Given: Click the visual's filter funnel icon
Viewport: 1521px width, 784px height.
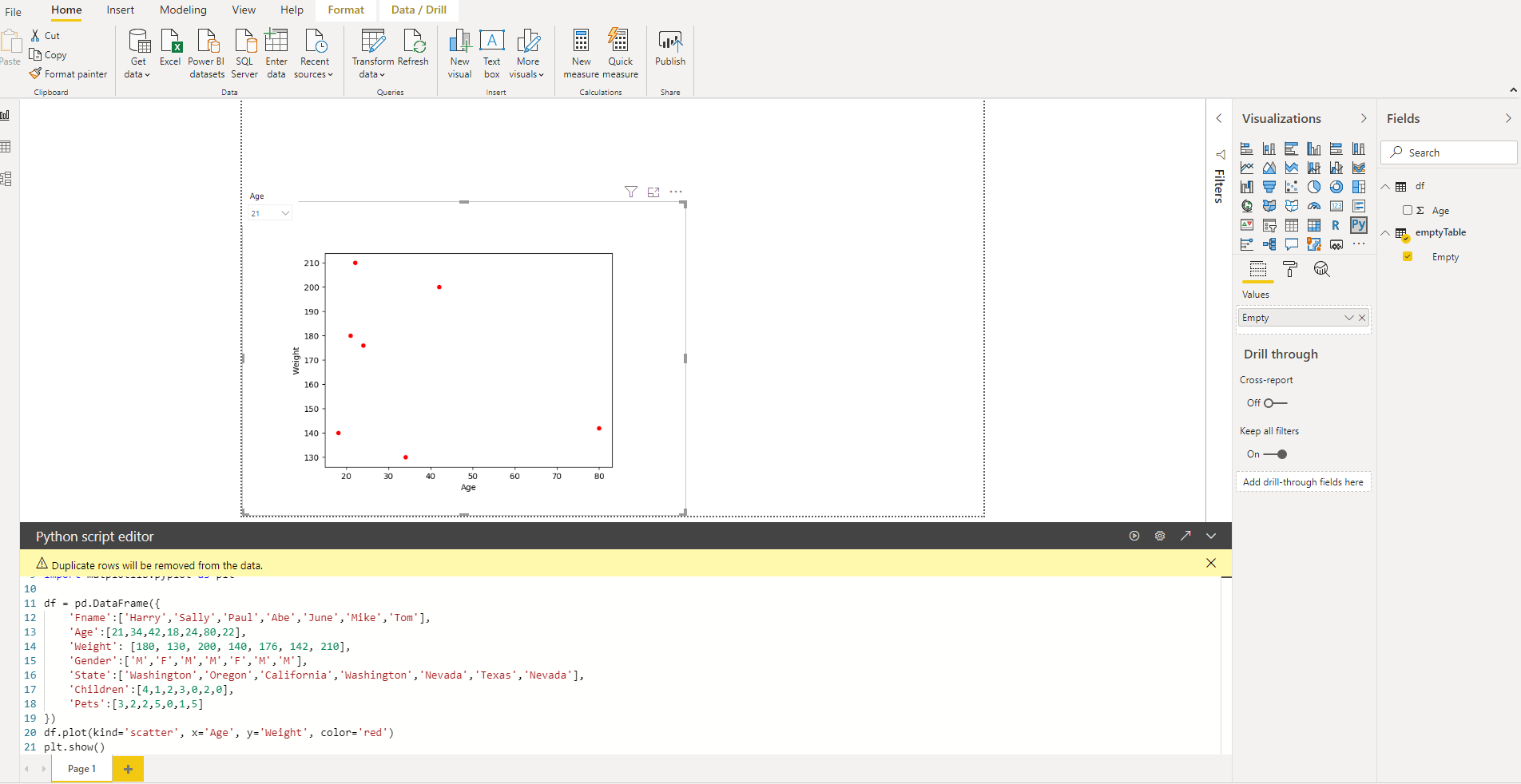Looking at the screenshot, I should tap(630, 192).
